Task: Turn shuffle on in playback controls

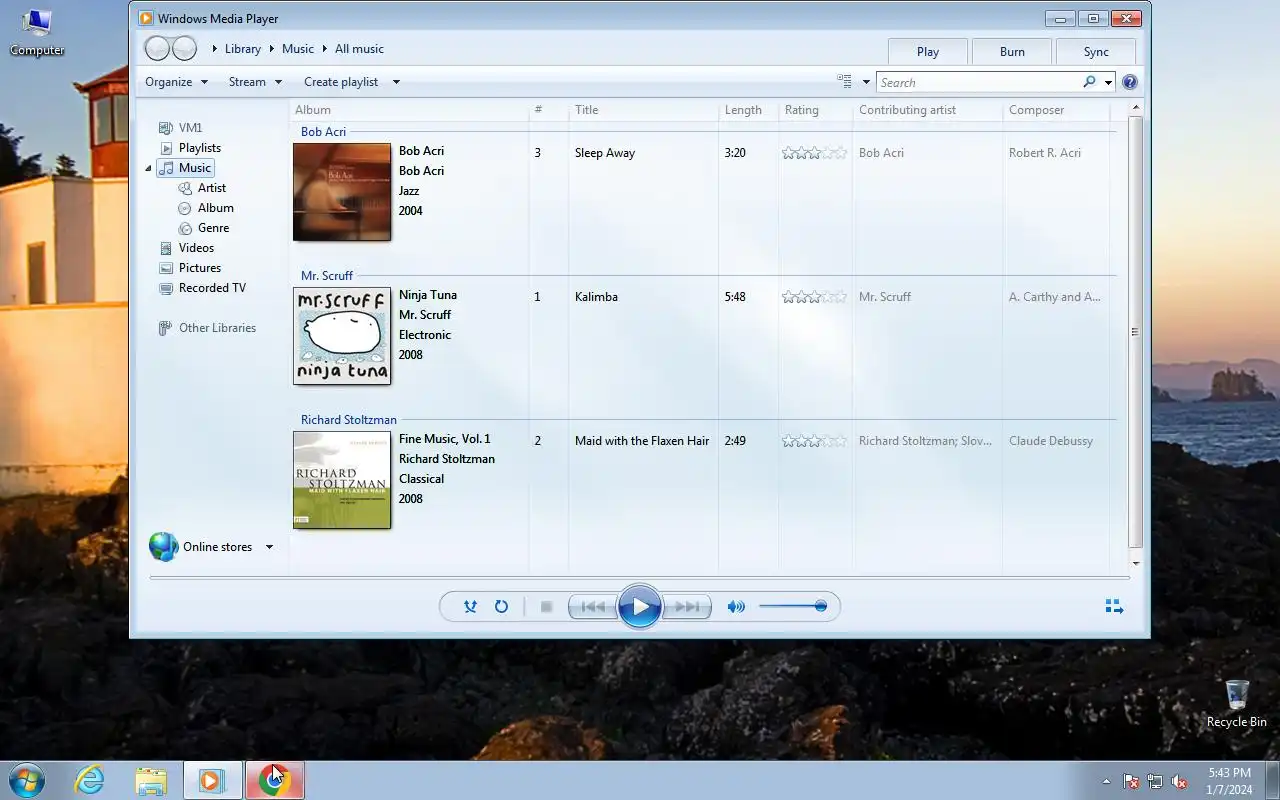Action: pyautogui.click(x=470, y=606)
